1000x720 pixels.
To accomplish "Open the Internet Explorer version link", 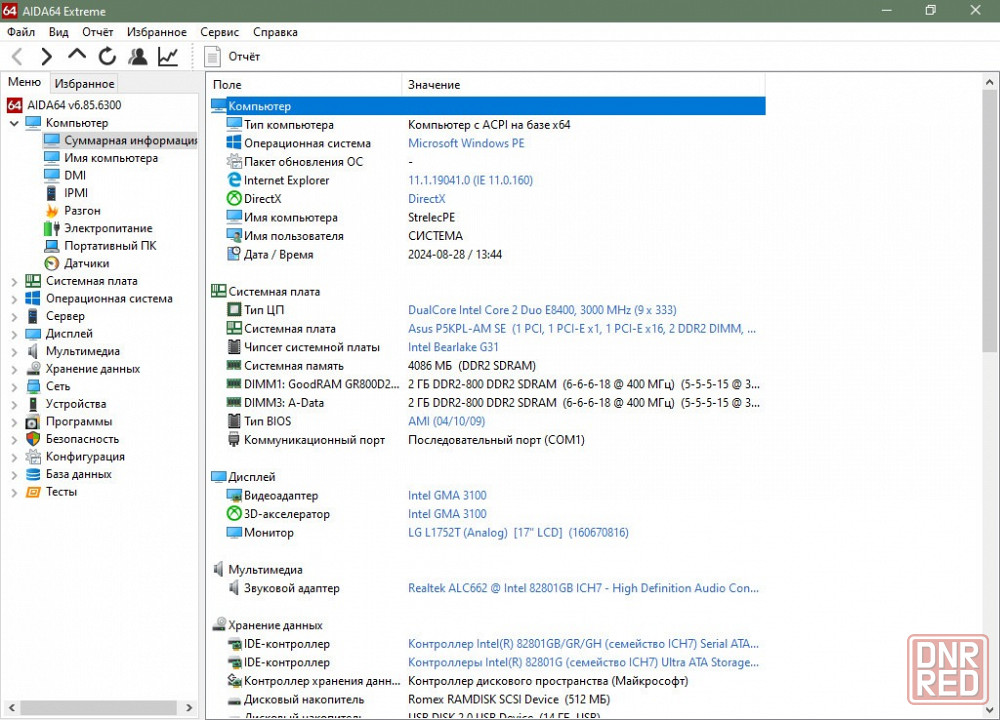I will [471, 180].
